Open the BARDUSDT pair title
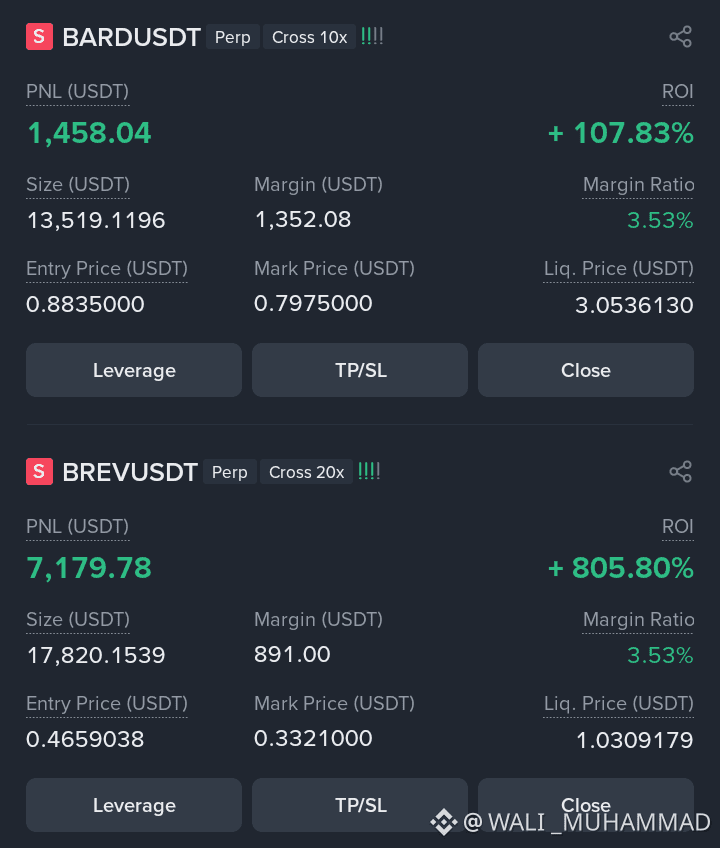This screenshot has width=720, height=848. [x=131, y=37]
